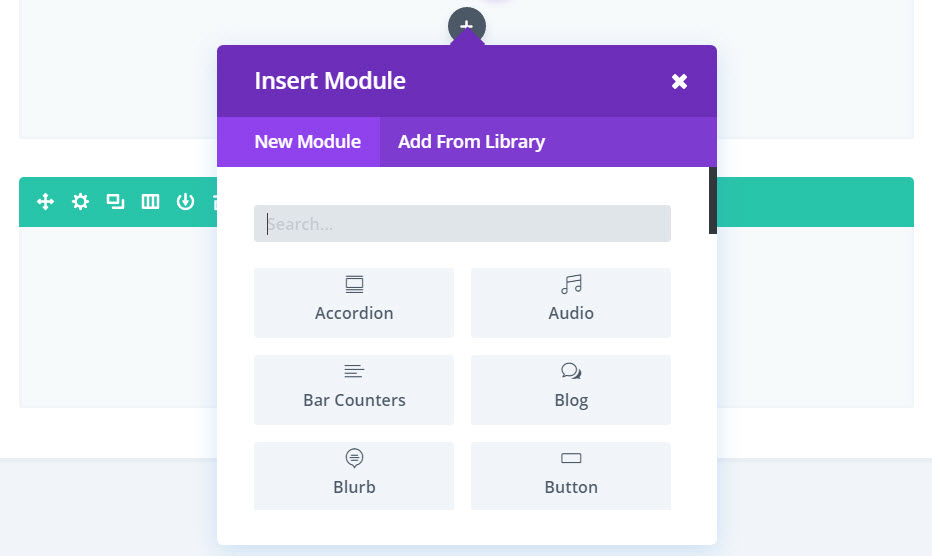Change the row column structure icon
The height and width of the screenshot is (556, 932).
pyautogui.click(x=150, y=202)
